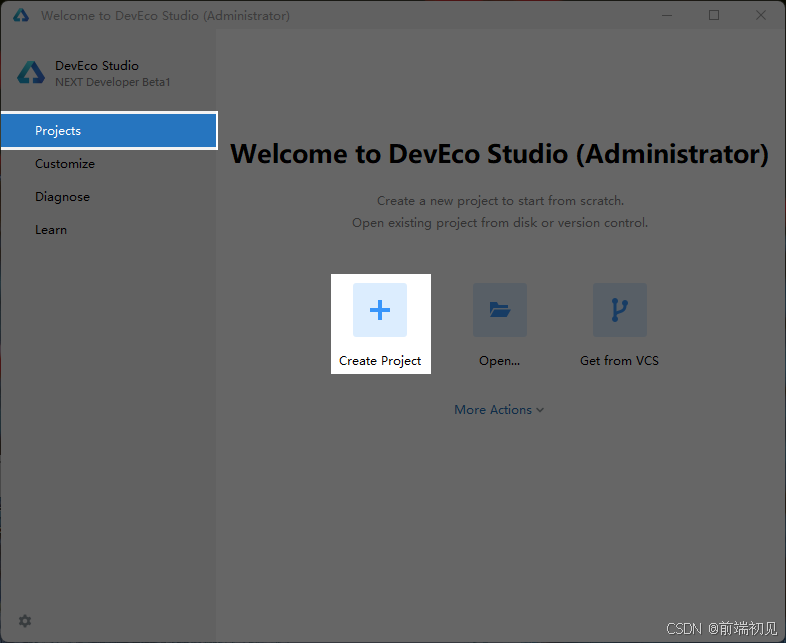This screenshot has width=786, height=643.
Task: Expand the More Actions dropdown
Action: 499,410
